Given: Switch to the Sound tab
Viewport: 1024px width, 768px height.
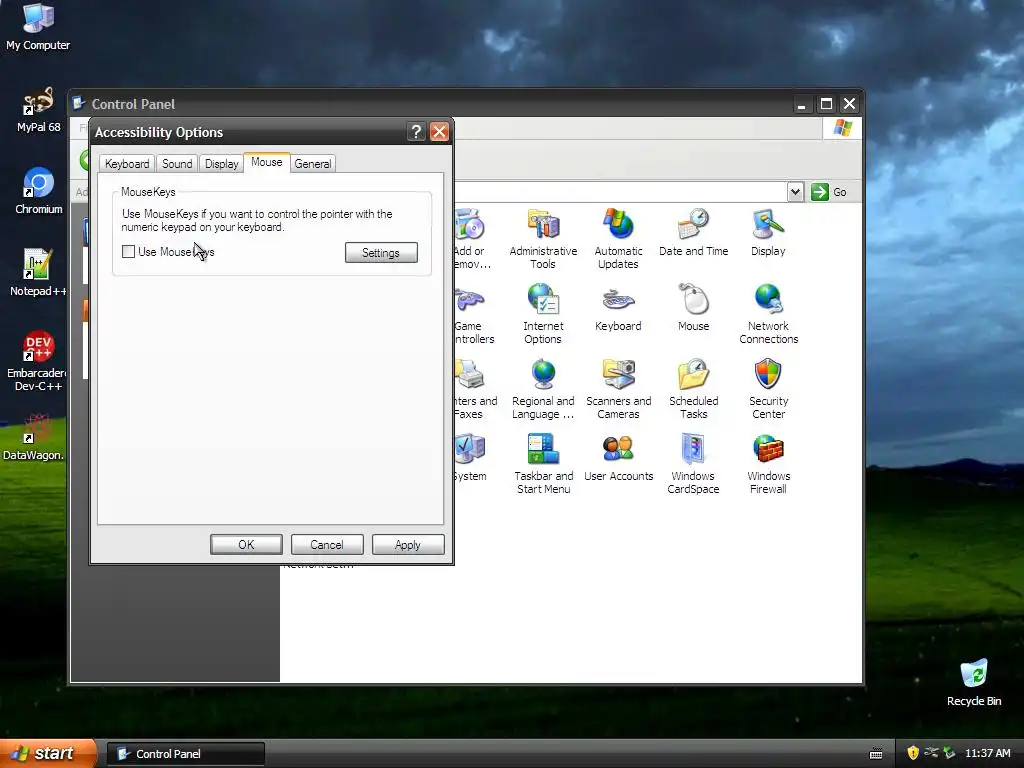Looking at the screenshot, I should tap(177, 163).
